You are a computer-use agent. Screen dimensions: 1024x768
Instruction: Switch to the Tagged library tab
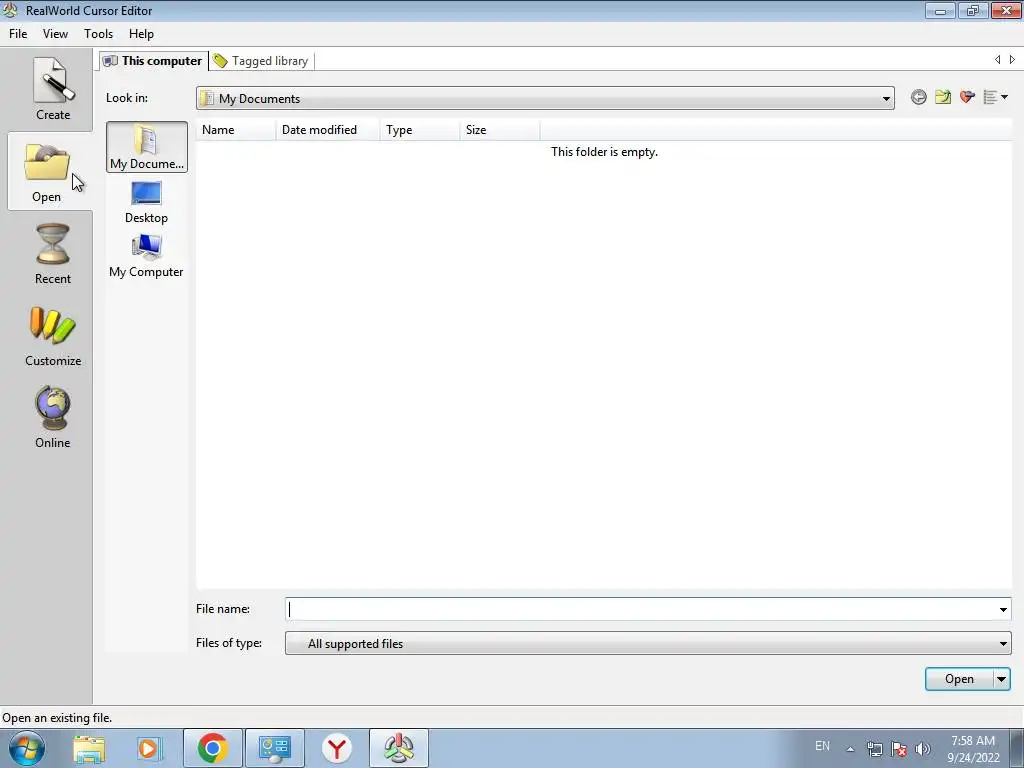[261, 61]
